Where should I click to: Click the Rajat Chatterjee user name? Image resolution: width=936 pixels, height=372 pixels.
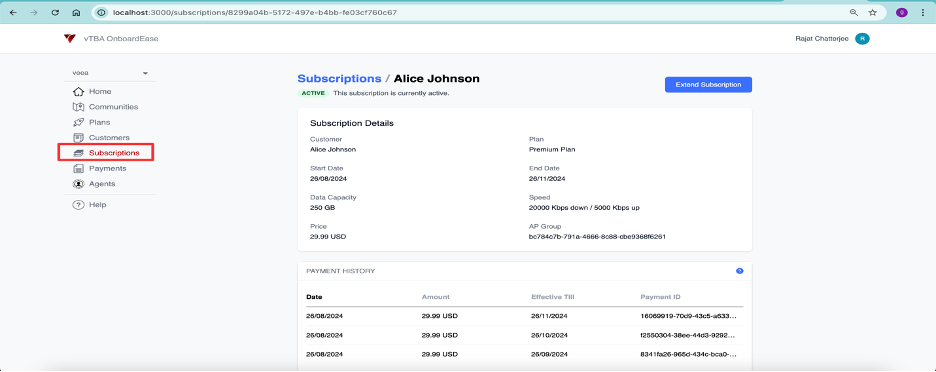[x=822, y=39]
